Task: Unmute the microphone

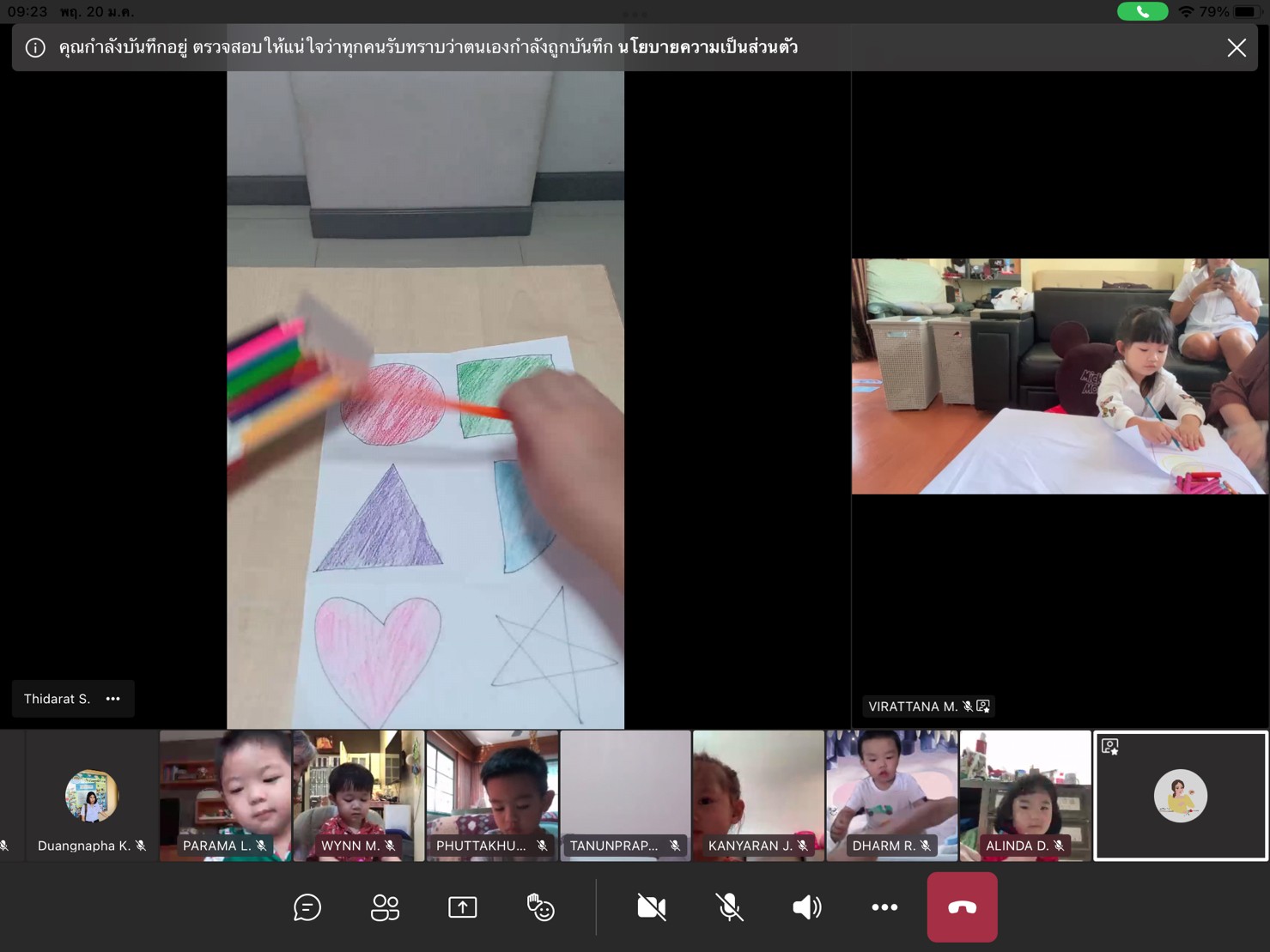Action: point(729,907)
